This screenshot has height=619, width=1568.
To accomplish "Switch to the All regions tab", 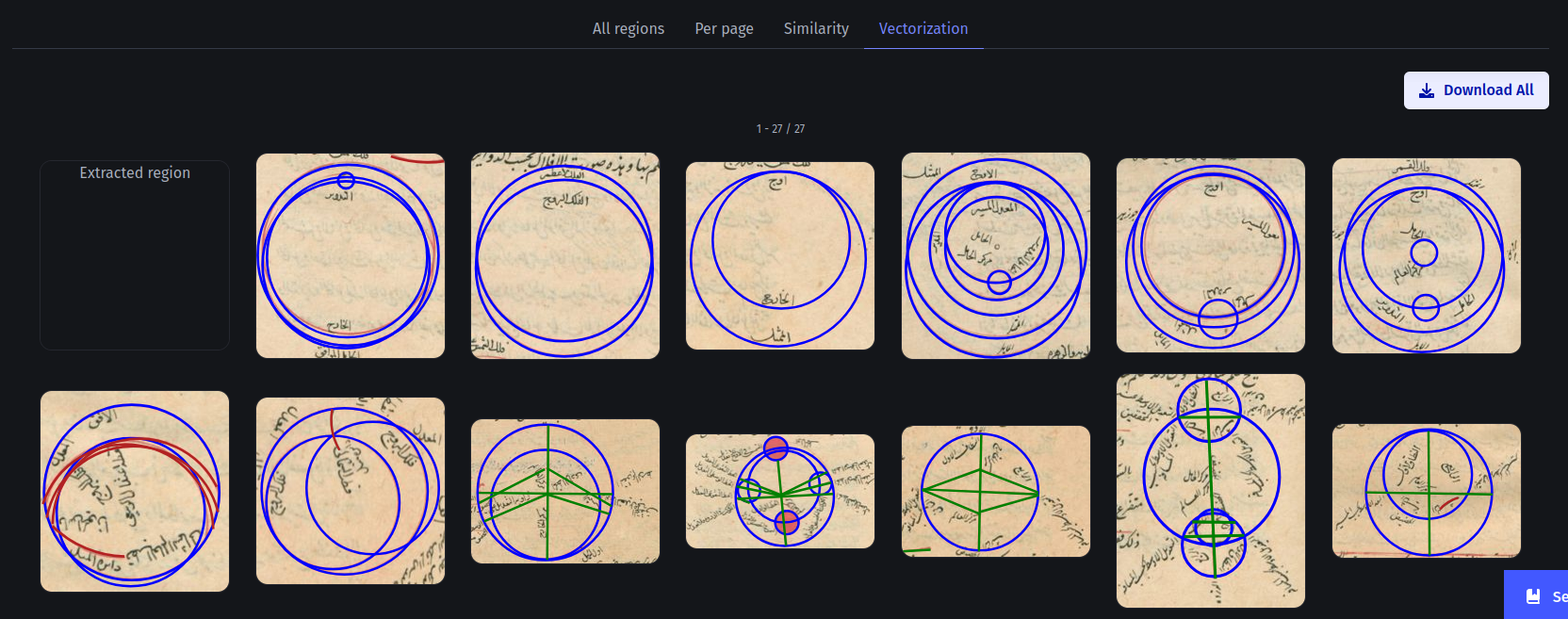I will coord(628,28).
